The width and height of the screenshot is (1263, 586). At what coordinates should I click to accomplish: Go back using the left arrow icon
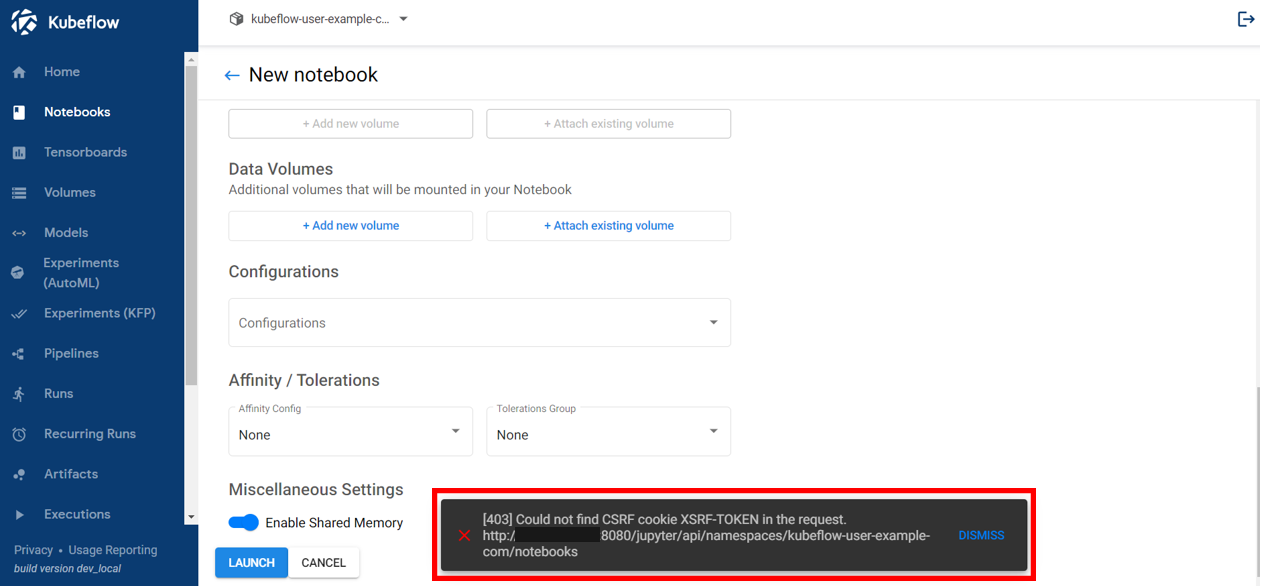point(232,75)
